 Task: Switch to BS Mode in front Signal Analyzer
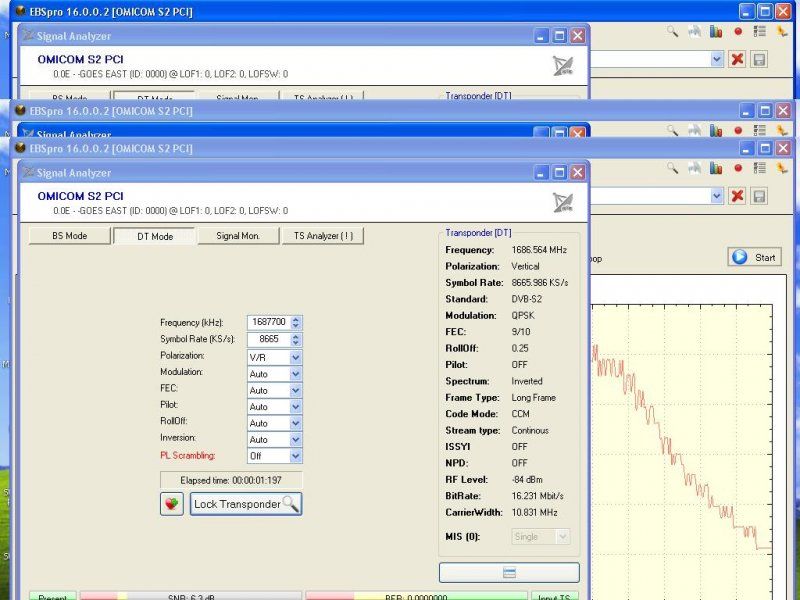click(69, 236)
